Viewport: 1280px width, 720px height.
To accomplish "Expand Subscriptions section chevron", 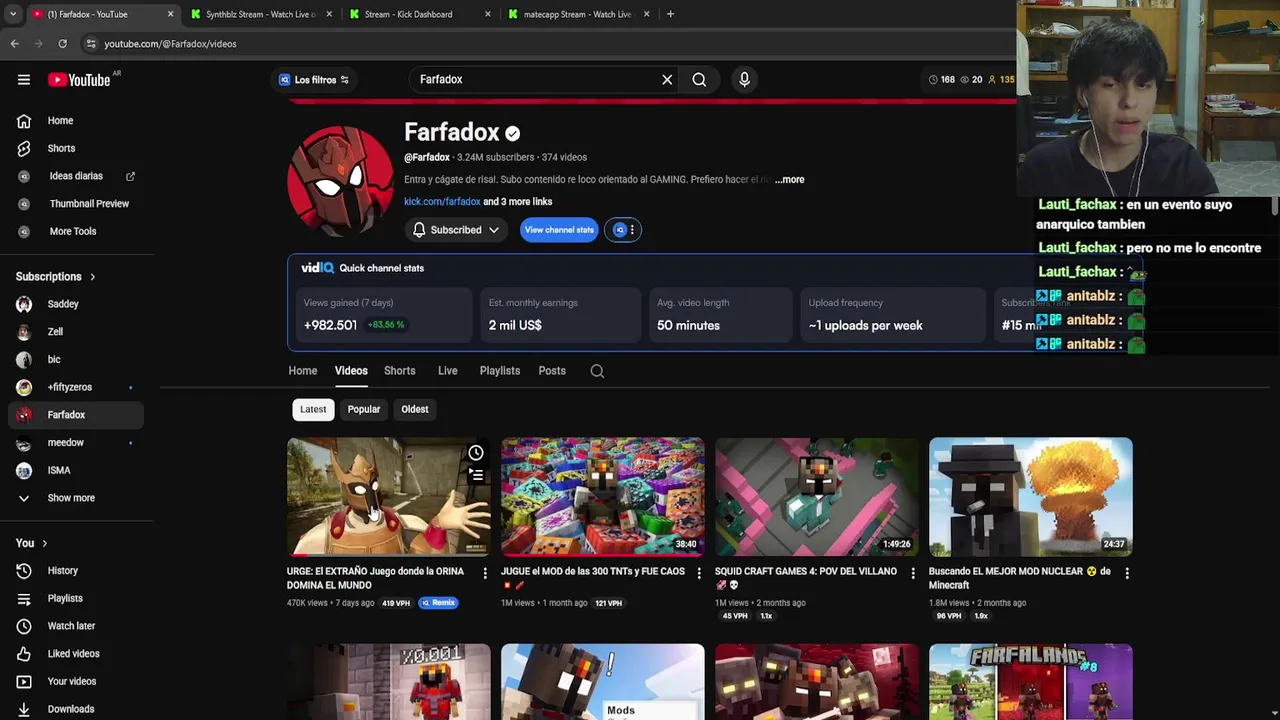I will click(92, 277).
